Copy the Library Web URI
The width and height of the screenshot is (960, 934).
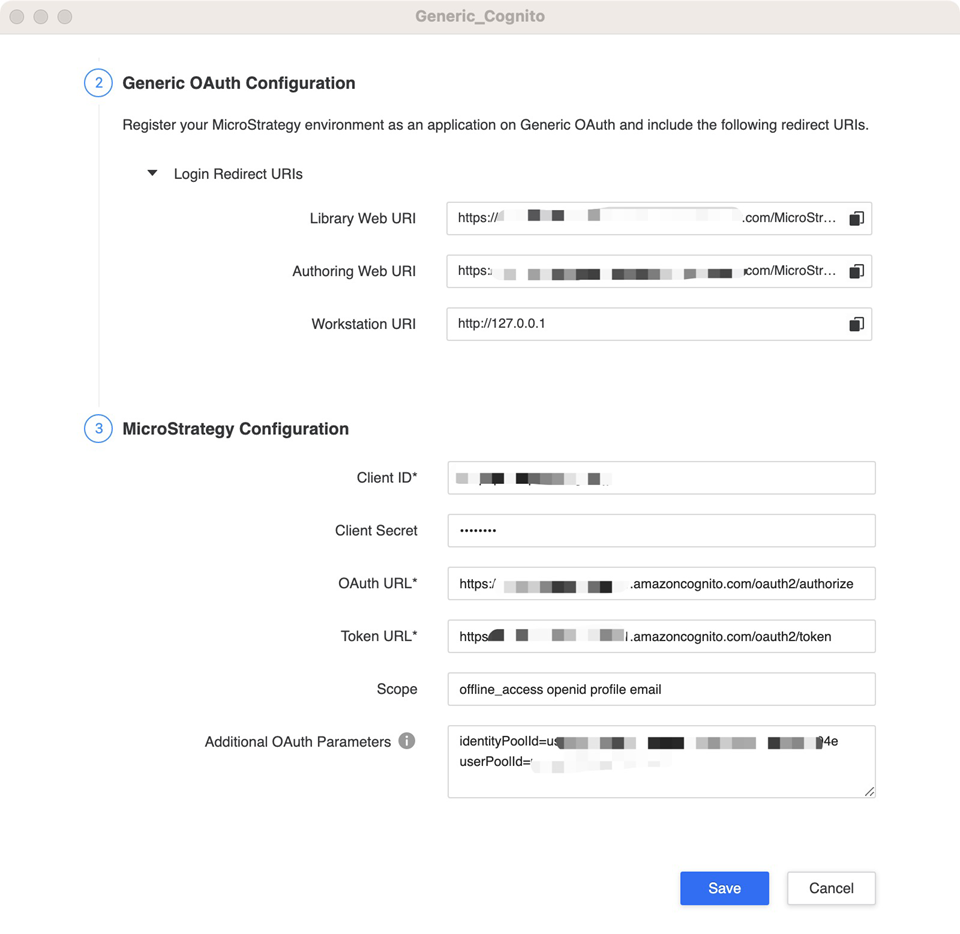click(856, 218)
